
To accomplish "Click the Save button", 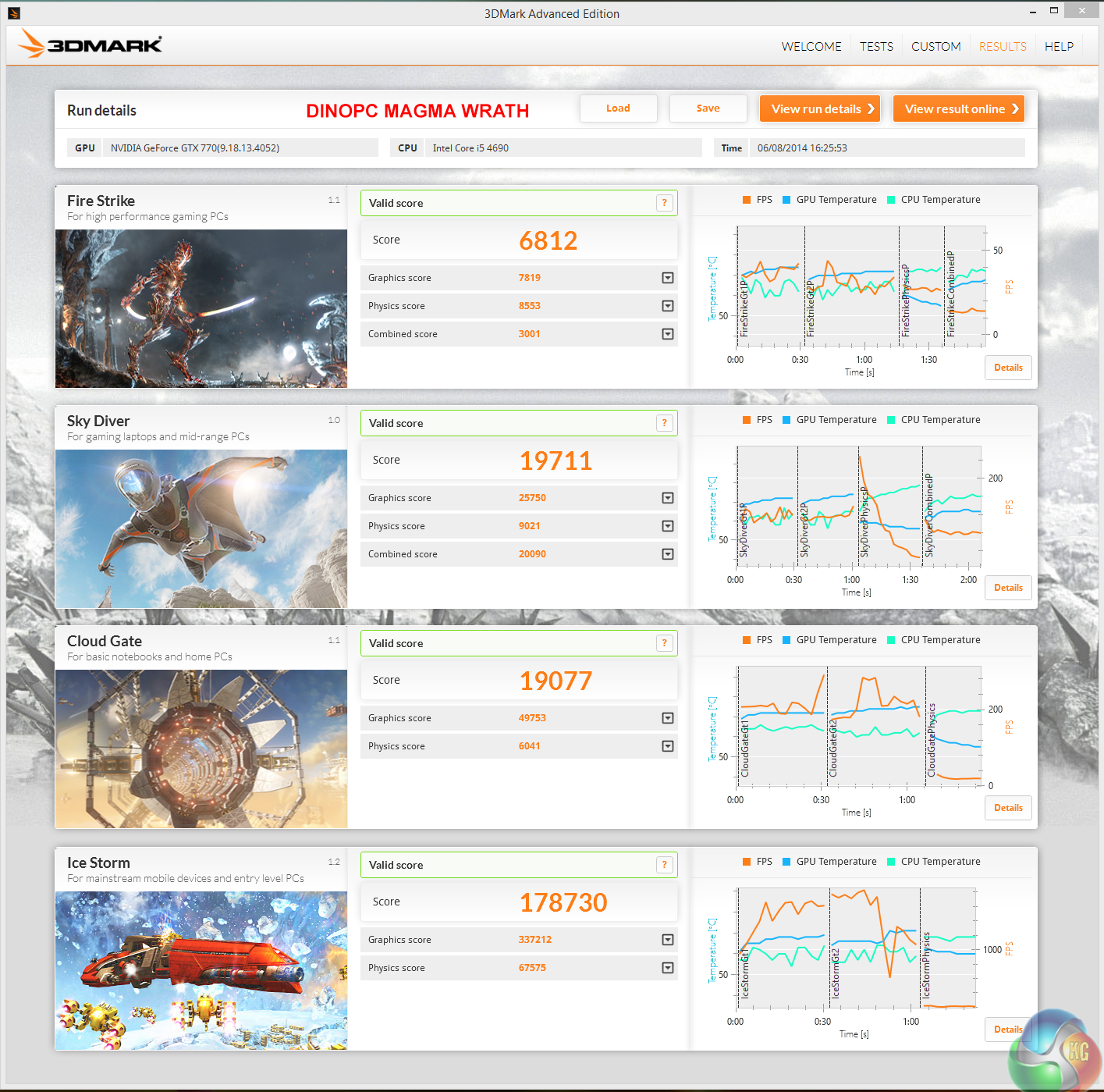I will click(708, 108).
